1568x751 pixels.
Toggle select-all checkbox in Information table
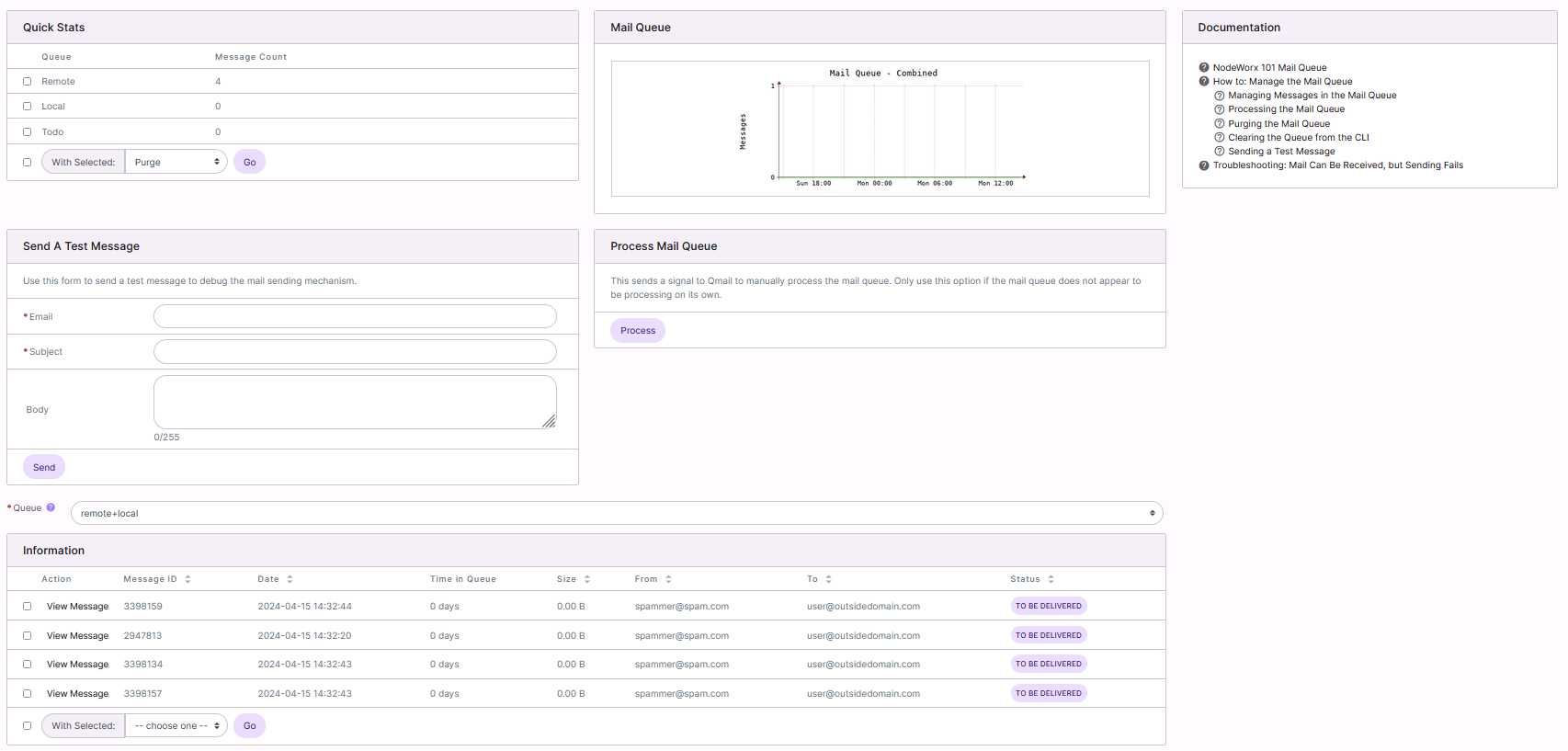tap(27, 726)
